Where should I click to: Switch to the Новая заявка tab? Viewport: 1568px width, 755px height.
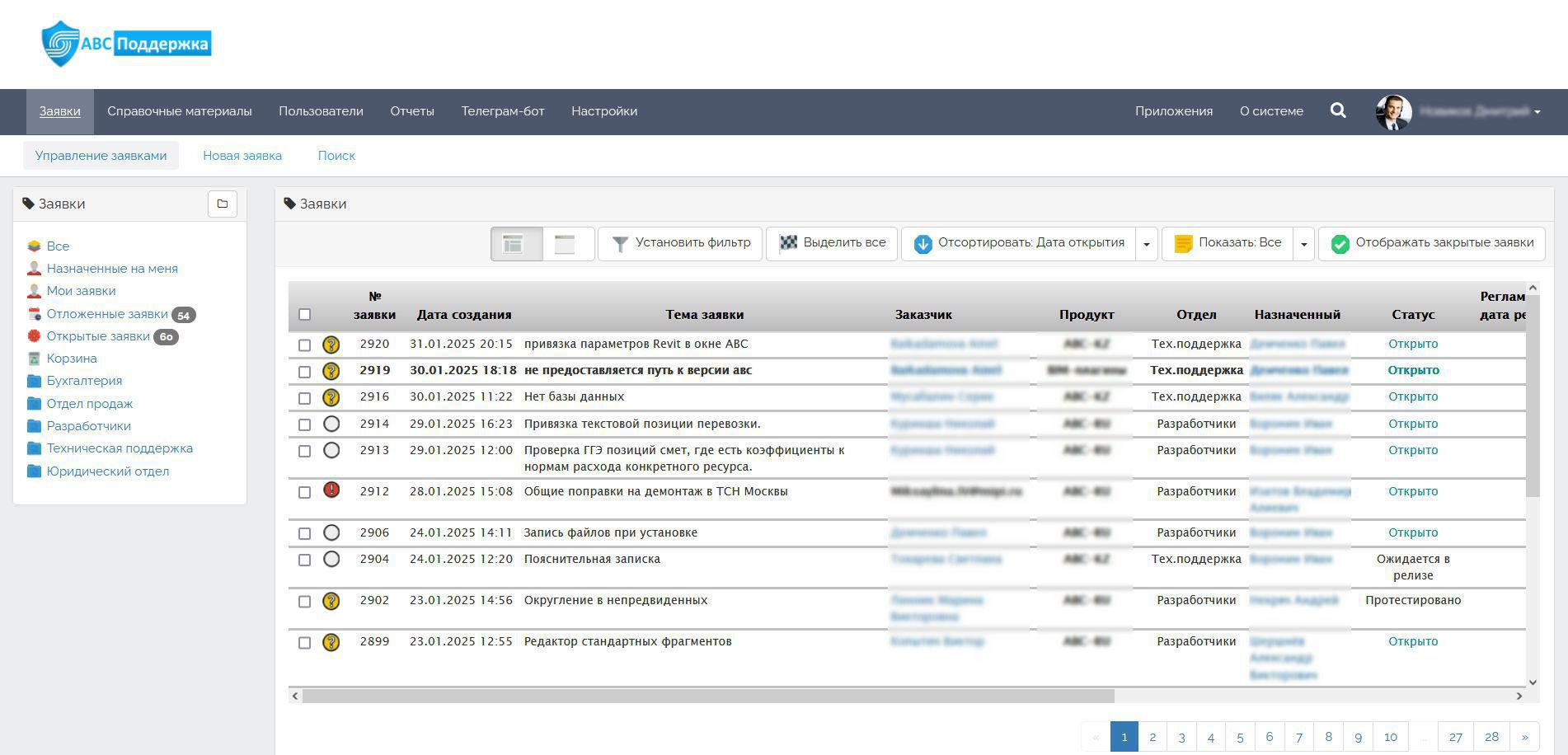click(242, 156)
